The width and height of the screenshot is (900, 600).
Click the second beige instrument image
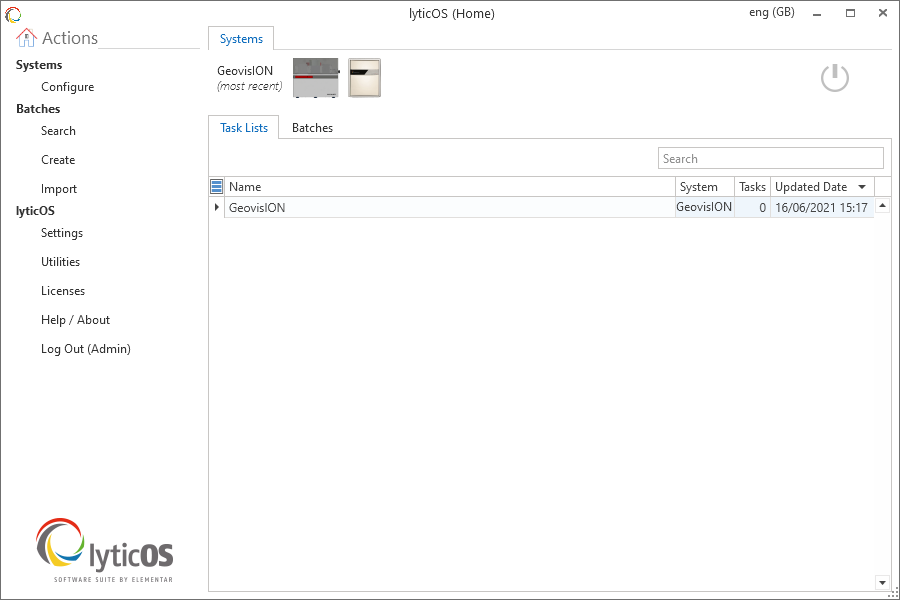(x=364, y=78)
